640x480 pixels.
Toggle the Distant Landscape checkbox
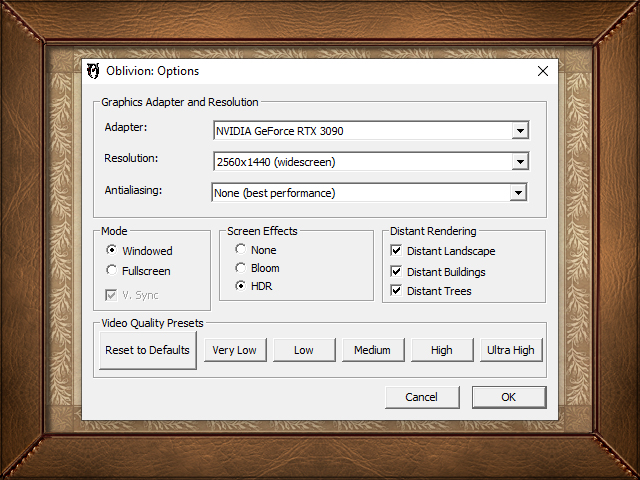pos(397,251)
